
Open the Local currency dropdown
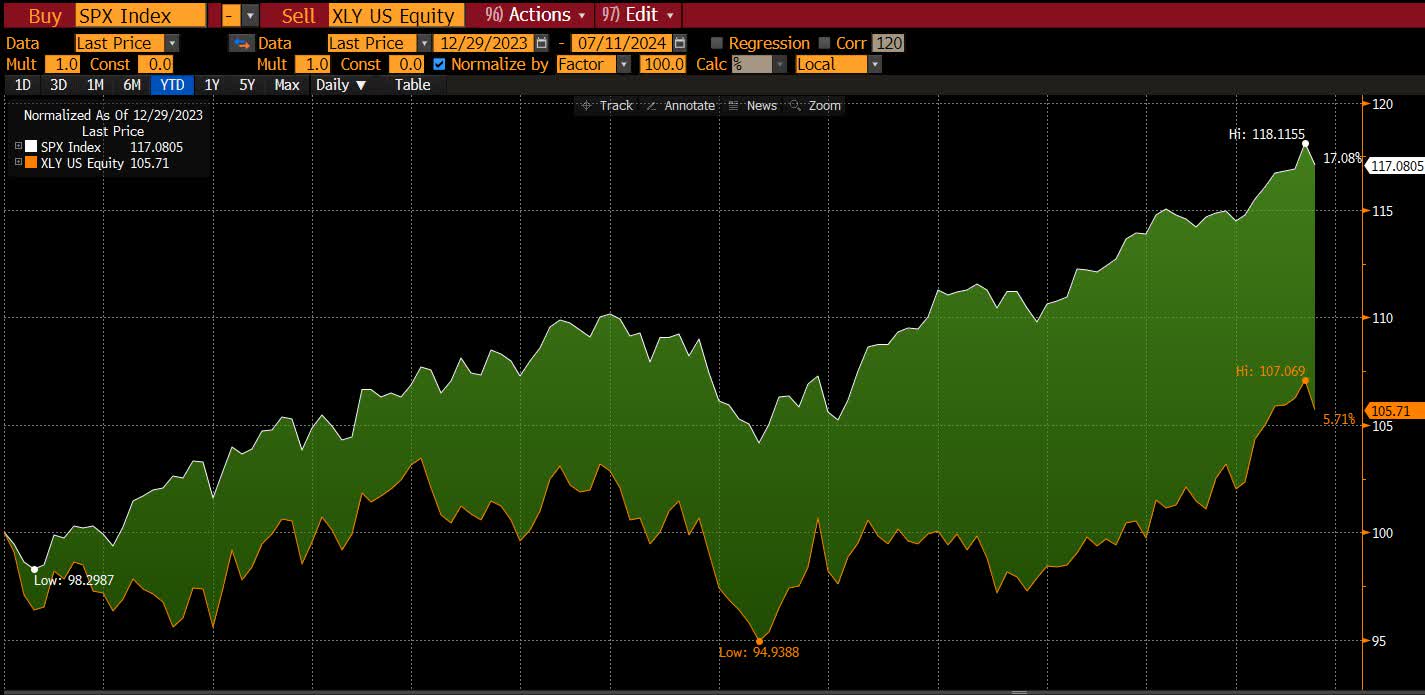pyautogui.click(x=874, y=64)
